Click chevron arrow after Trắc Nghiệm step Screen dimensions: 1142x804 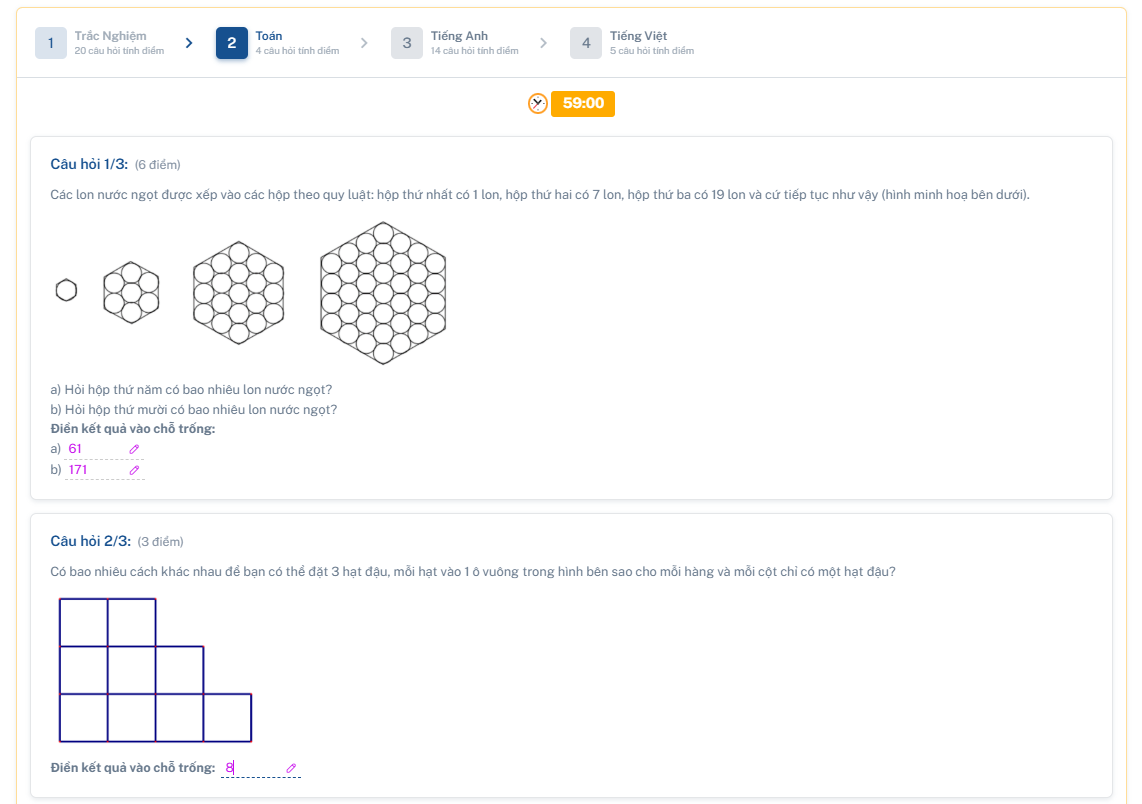point(189,43)
